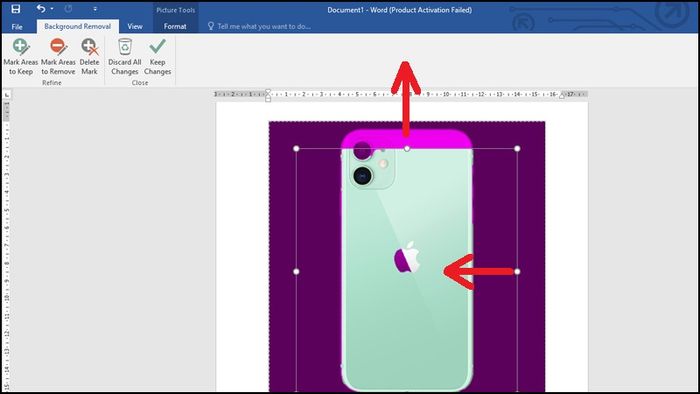
Task: Click the top-right selection handle of the removal box
Action: tap(517, 149)
